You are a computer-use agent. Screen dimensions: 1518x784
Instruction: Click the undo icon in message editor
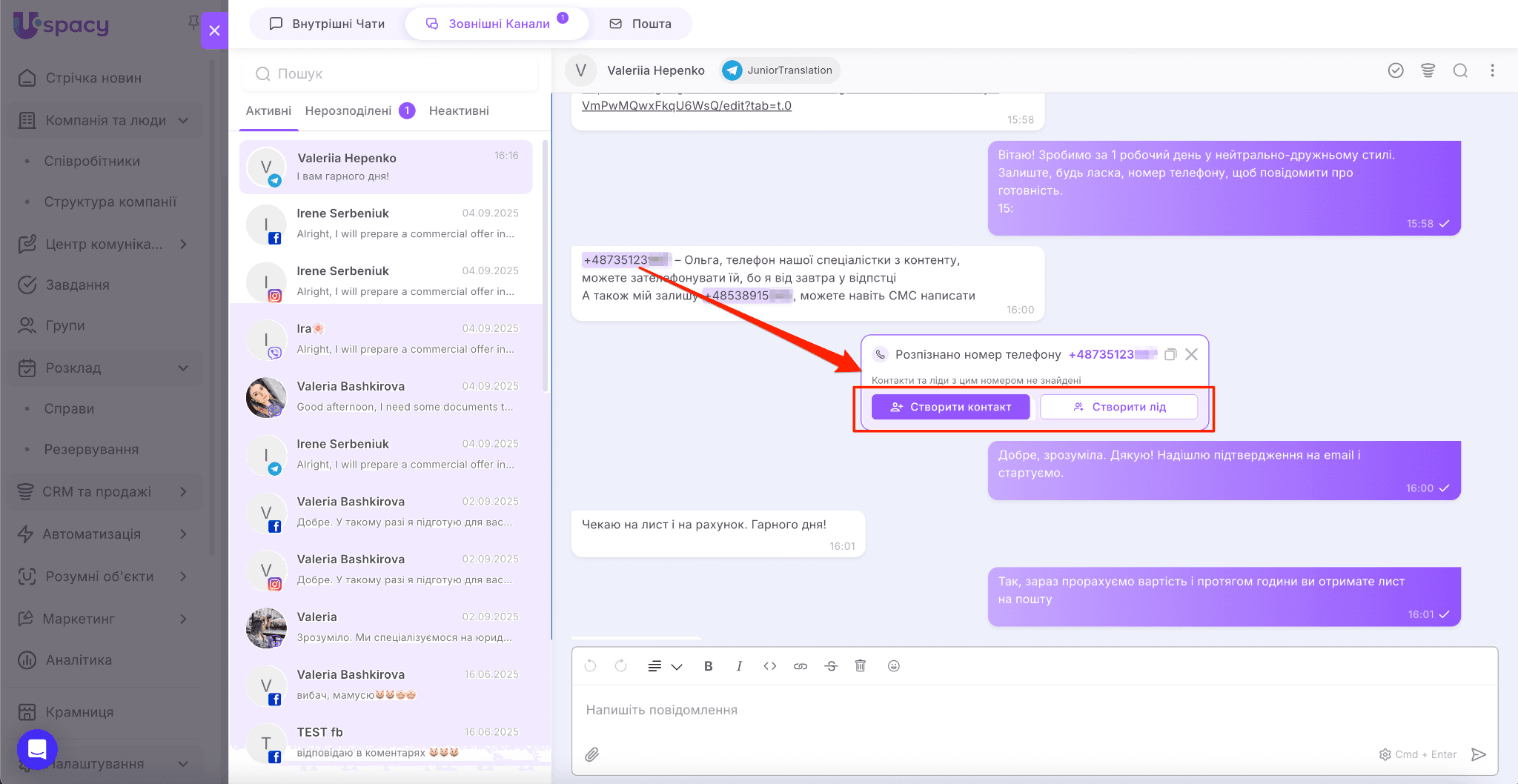[590, 665]
